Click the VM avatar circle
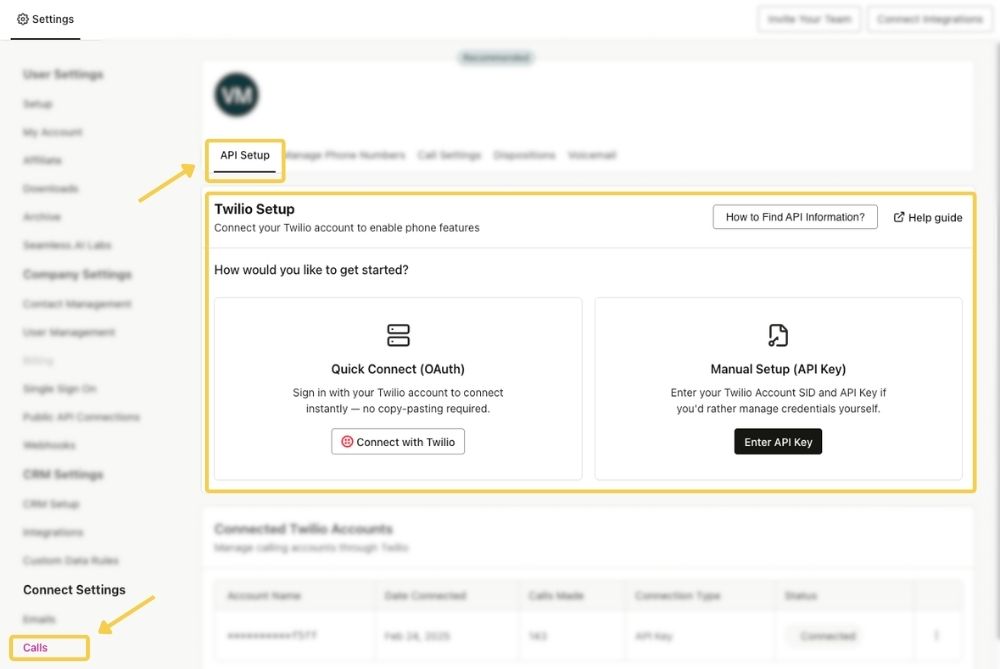Viewport: 1000px width, 669px height. (x=237, y=94)
